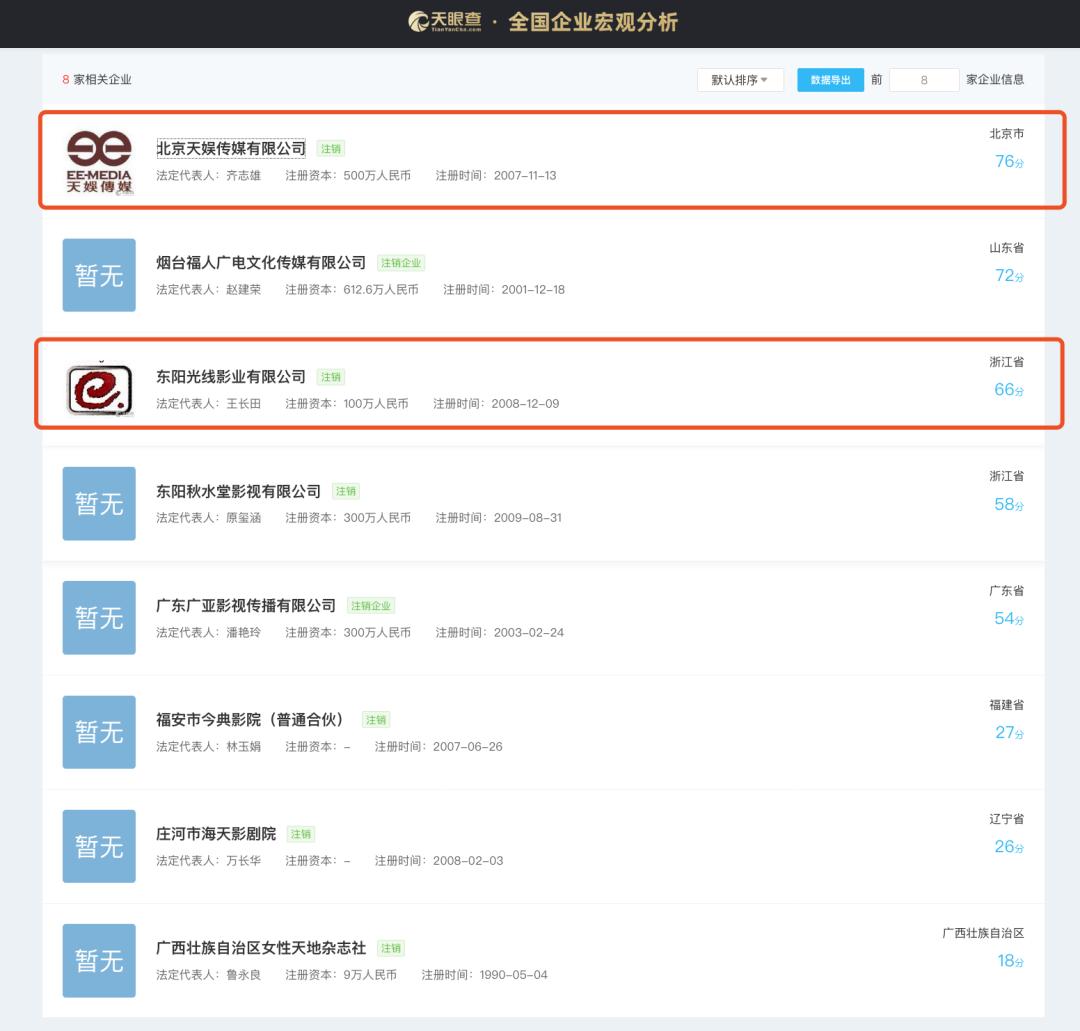Click the 54分 score
This screenshot has width=1080, height=1031.
pyautogui.click(x=1009, y=619)
